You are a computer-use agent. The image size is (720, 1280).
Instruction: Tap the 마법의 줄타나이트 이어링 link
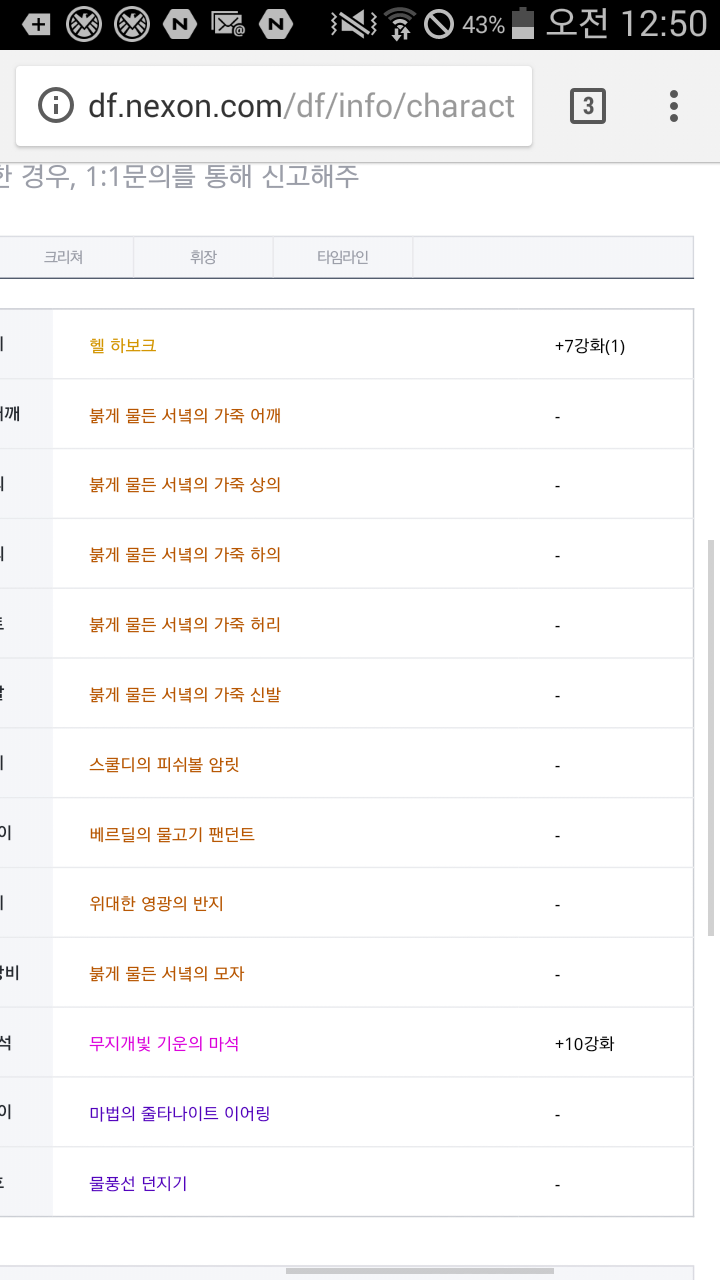tap(179, 1114)
